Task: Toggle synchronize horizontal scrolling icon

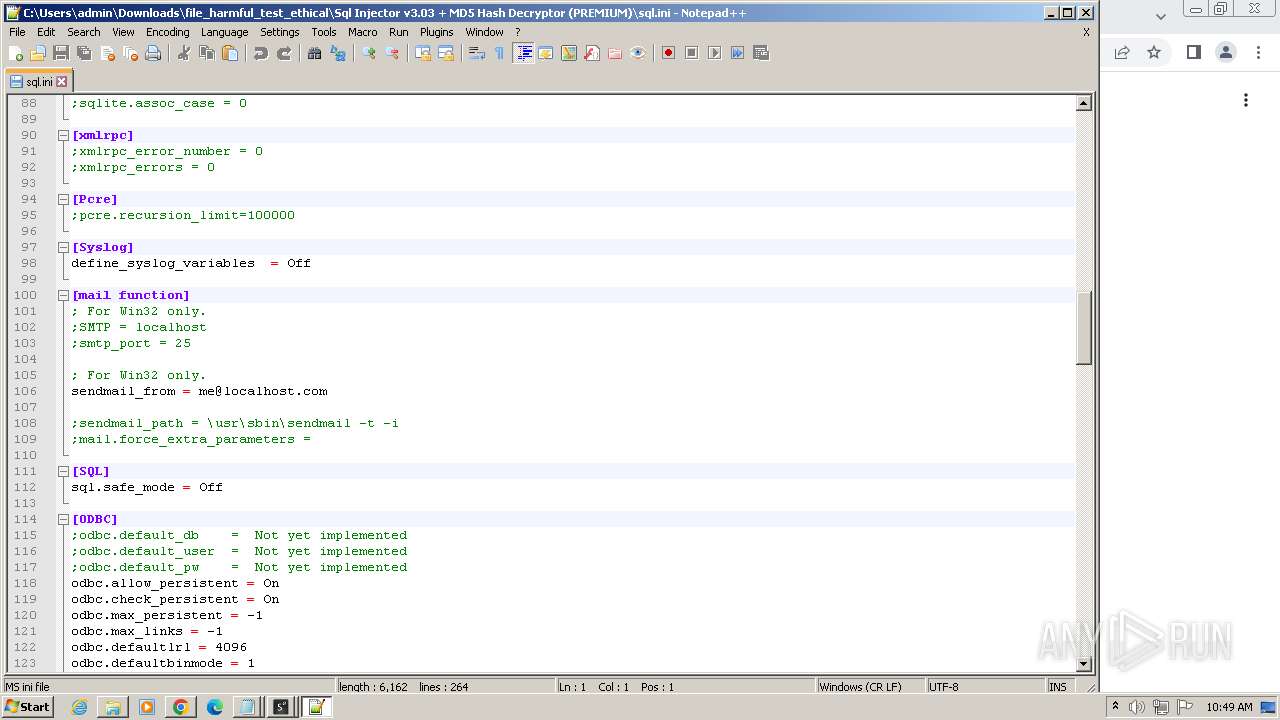Action: pos(446,53)
